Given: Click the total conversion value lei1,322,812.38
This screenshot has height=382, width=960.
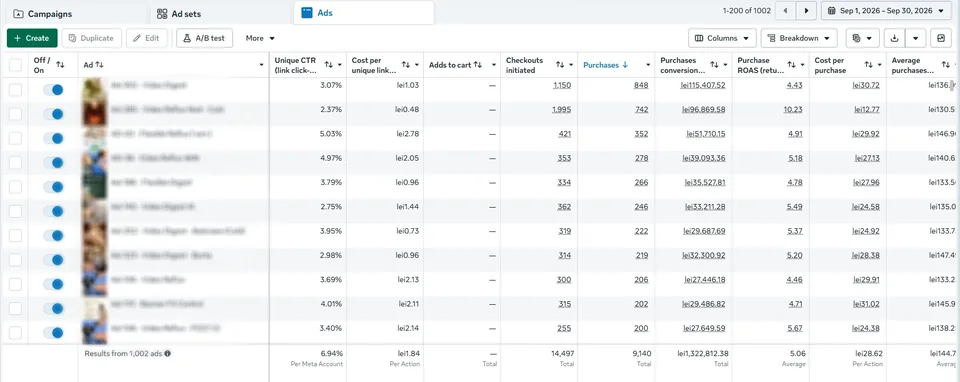Looking at the screenshot, I should 703,353.
